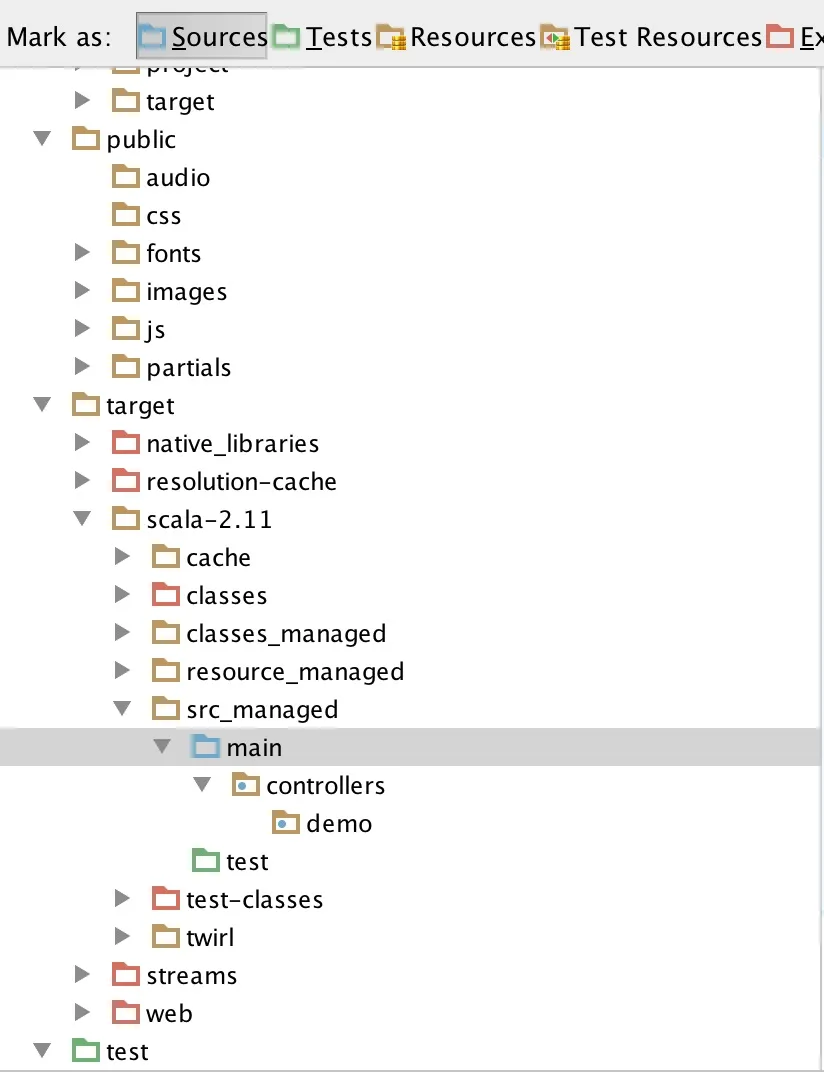Click the partials folder icon
Screen dimensions: 824x1072
pos(126,366)
